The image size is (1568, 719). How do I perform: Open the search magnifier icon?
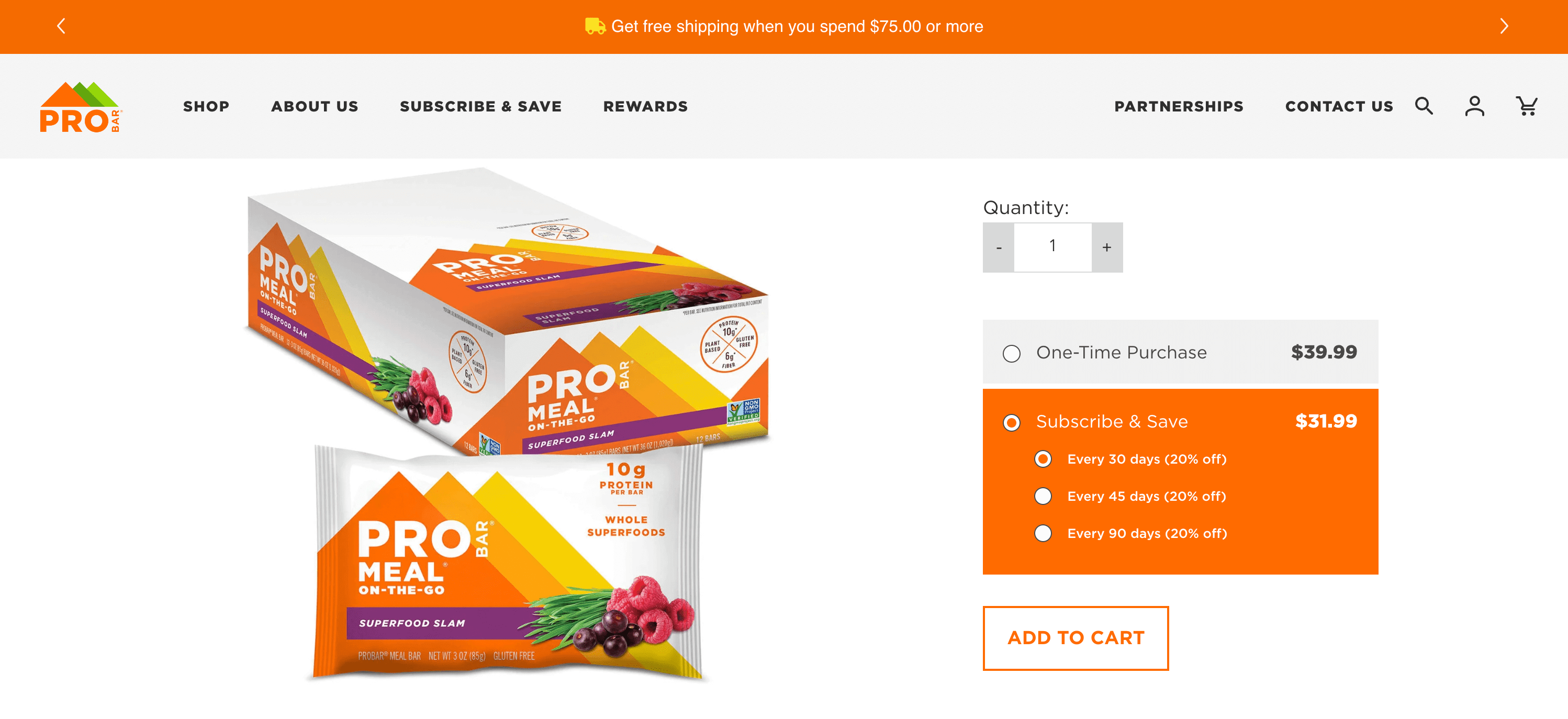point(1424,106)
